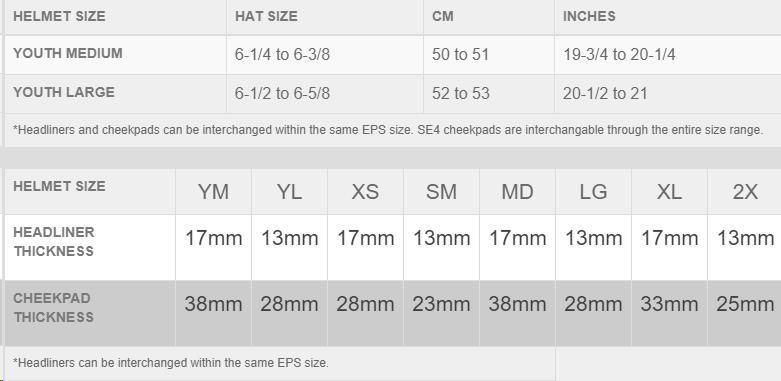The width and height of the screenshot is (781, 381).
Task: Click the 2X size column header
Action: pos(745,192)
